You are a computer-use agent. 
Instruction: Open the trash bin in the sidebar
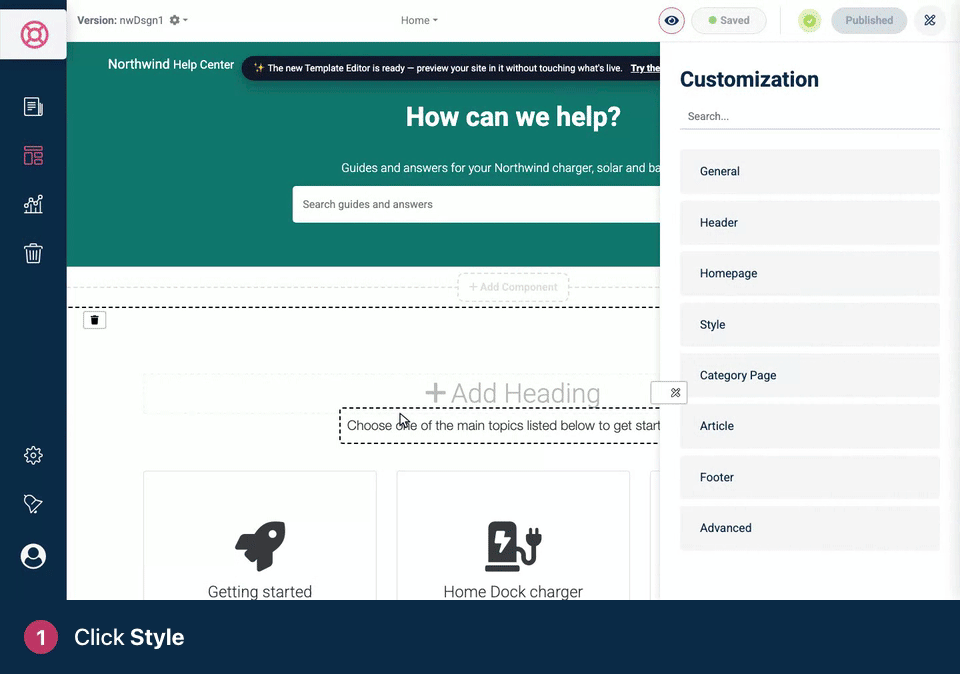coord(33,253)
